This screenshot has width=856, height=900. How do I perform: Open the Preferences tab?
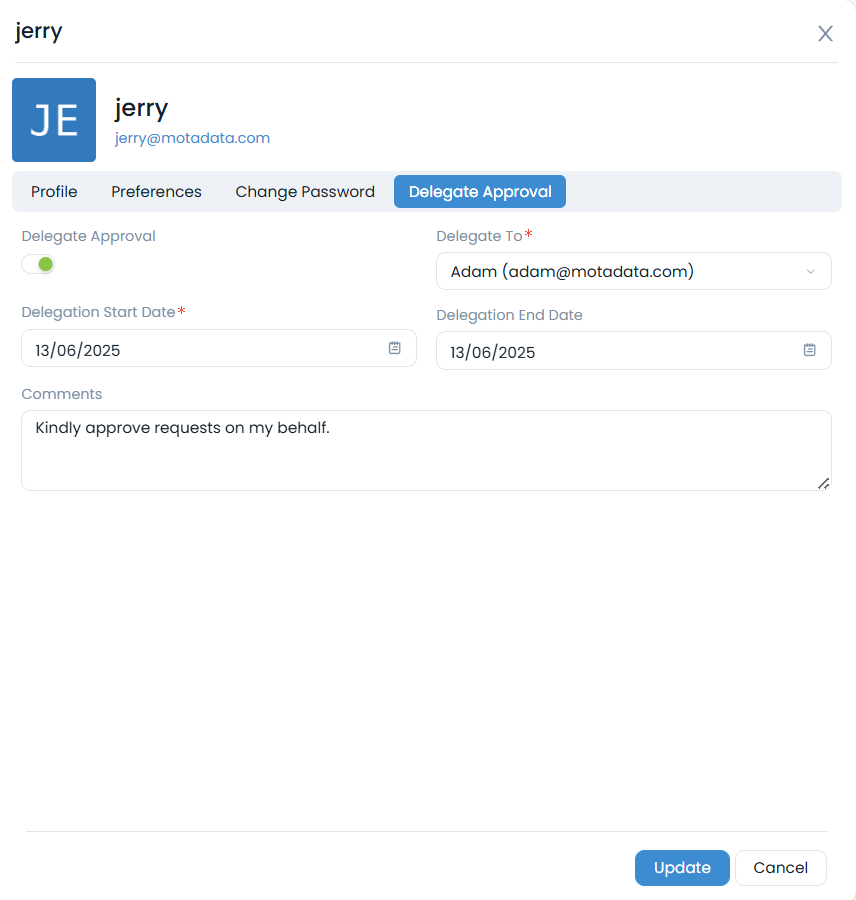point(156,192)
